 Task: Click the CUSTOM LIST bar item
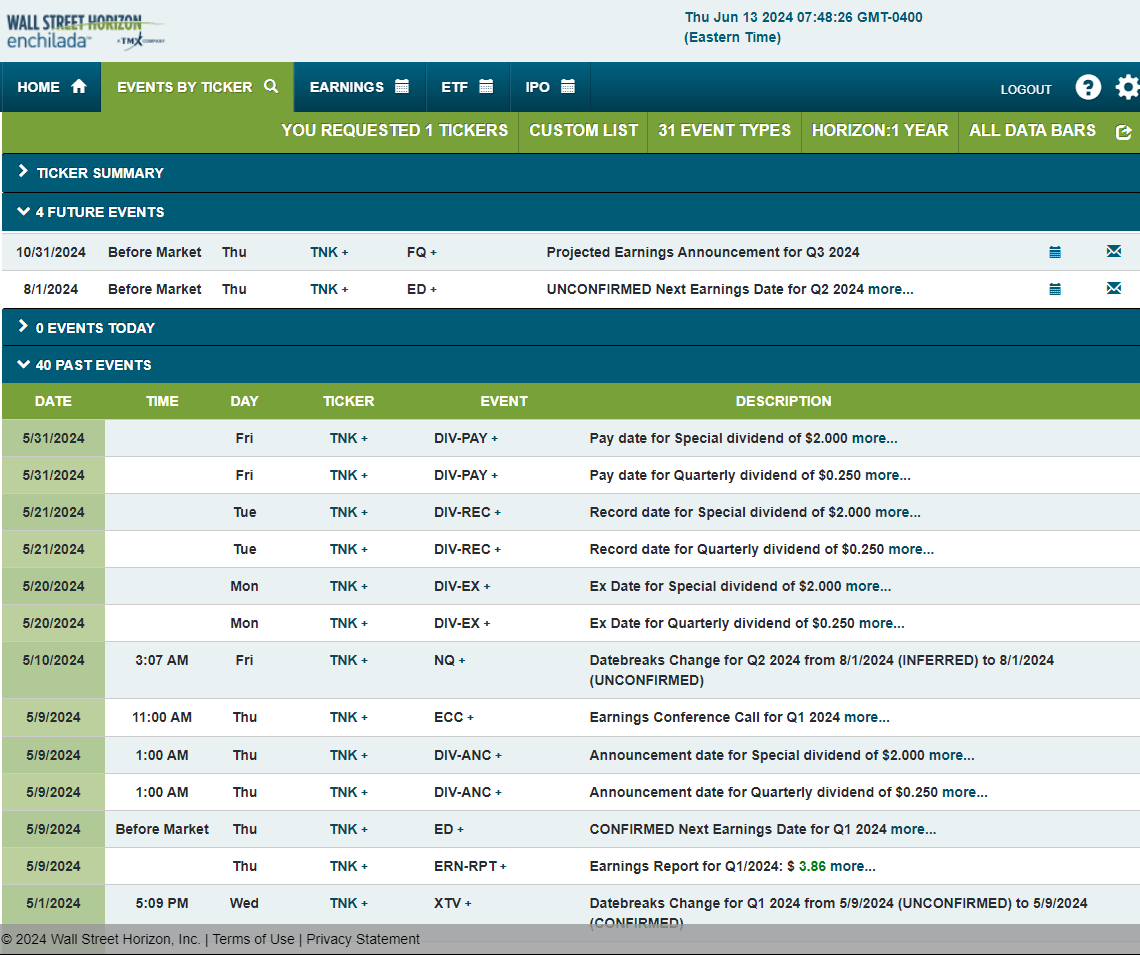click(x=583, y=131)
